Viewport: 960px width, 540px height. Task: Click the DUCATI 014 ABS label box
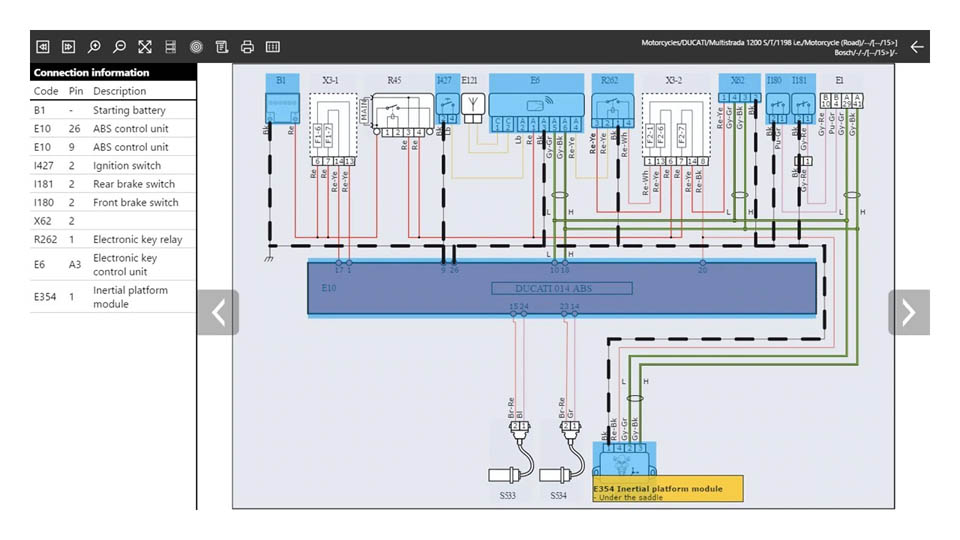(x=561, y=288)
